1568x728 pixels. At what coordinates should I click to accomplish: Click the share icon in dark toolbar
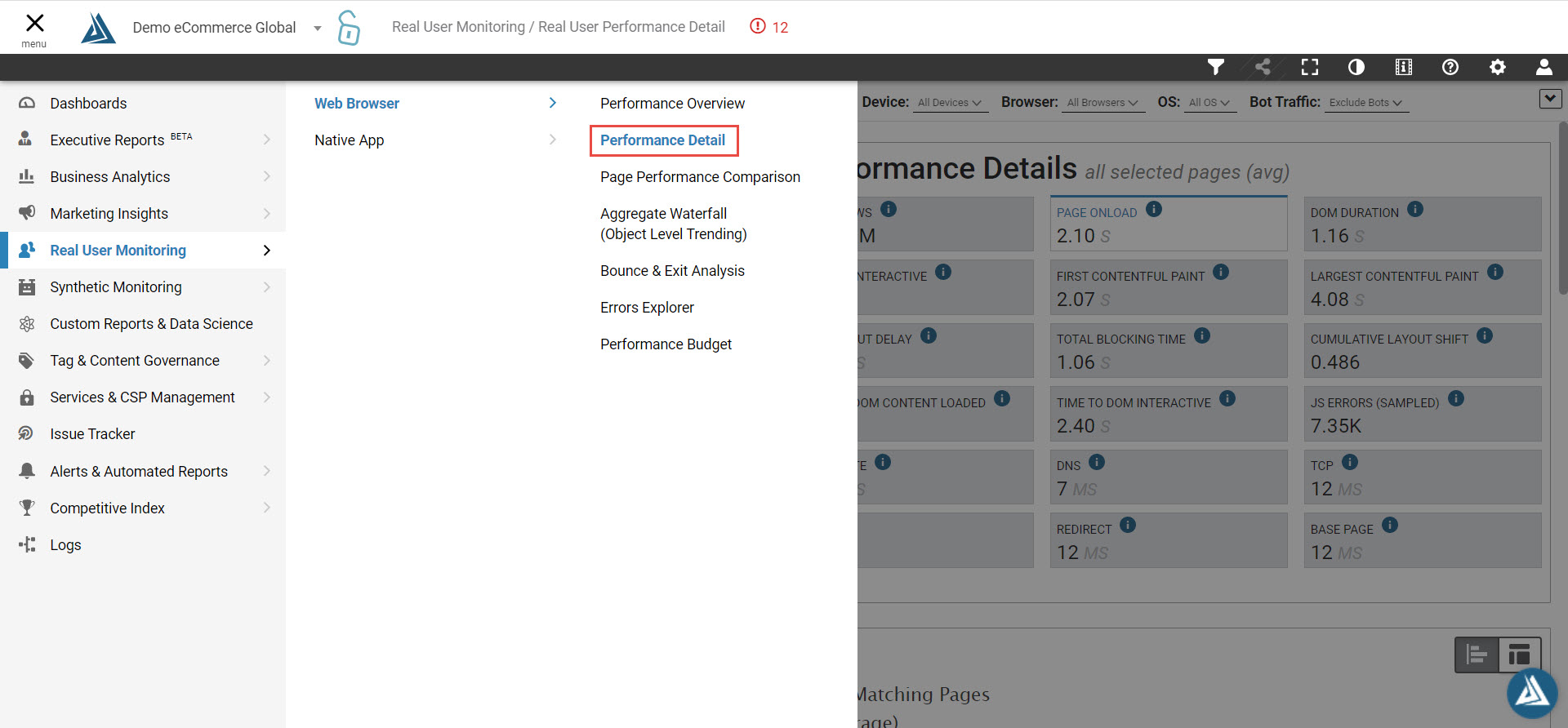(x=1263, y=67)
